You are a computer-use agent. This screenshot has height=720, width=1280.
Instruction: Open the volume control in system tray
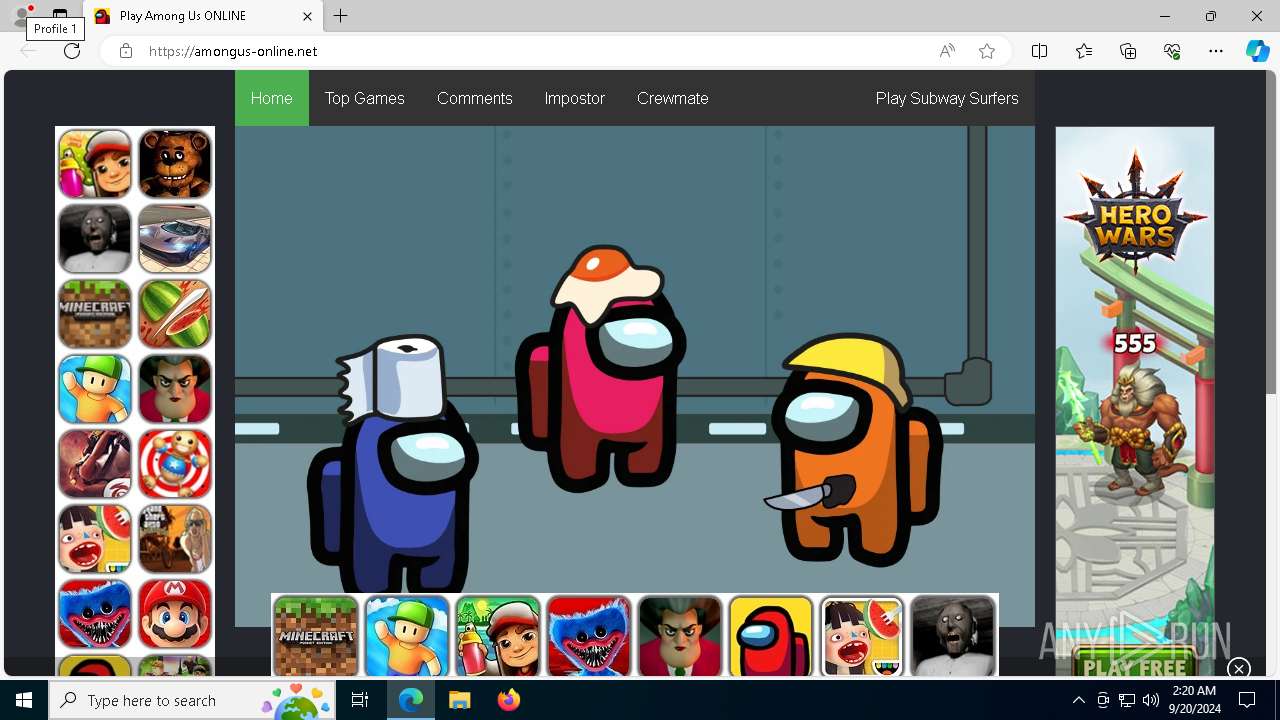1150,701
